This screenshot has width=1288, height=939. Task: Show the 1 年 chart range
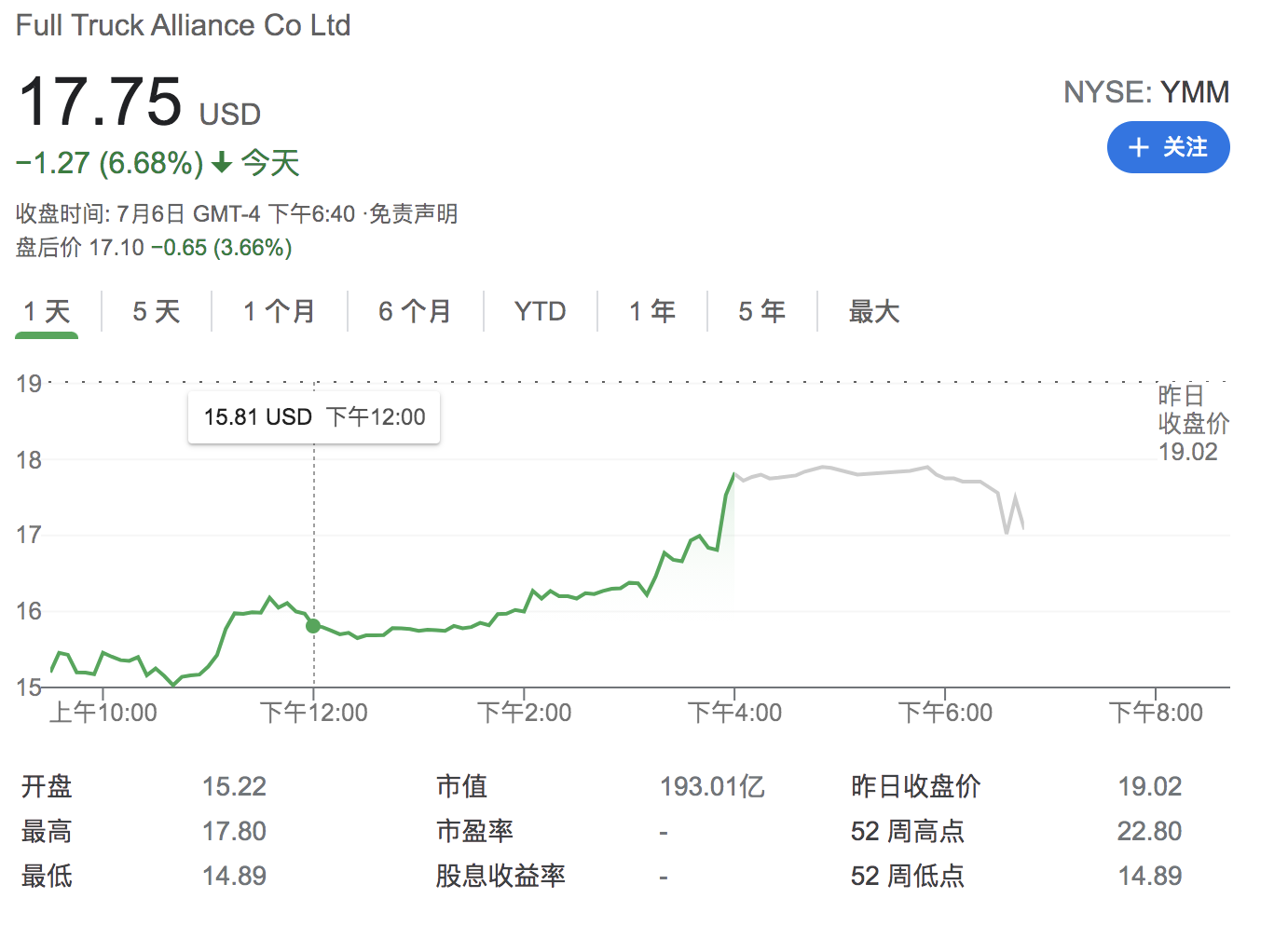tap(652, 311)
